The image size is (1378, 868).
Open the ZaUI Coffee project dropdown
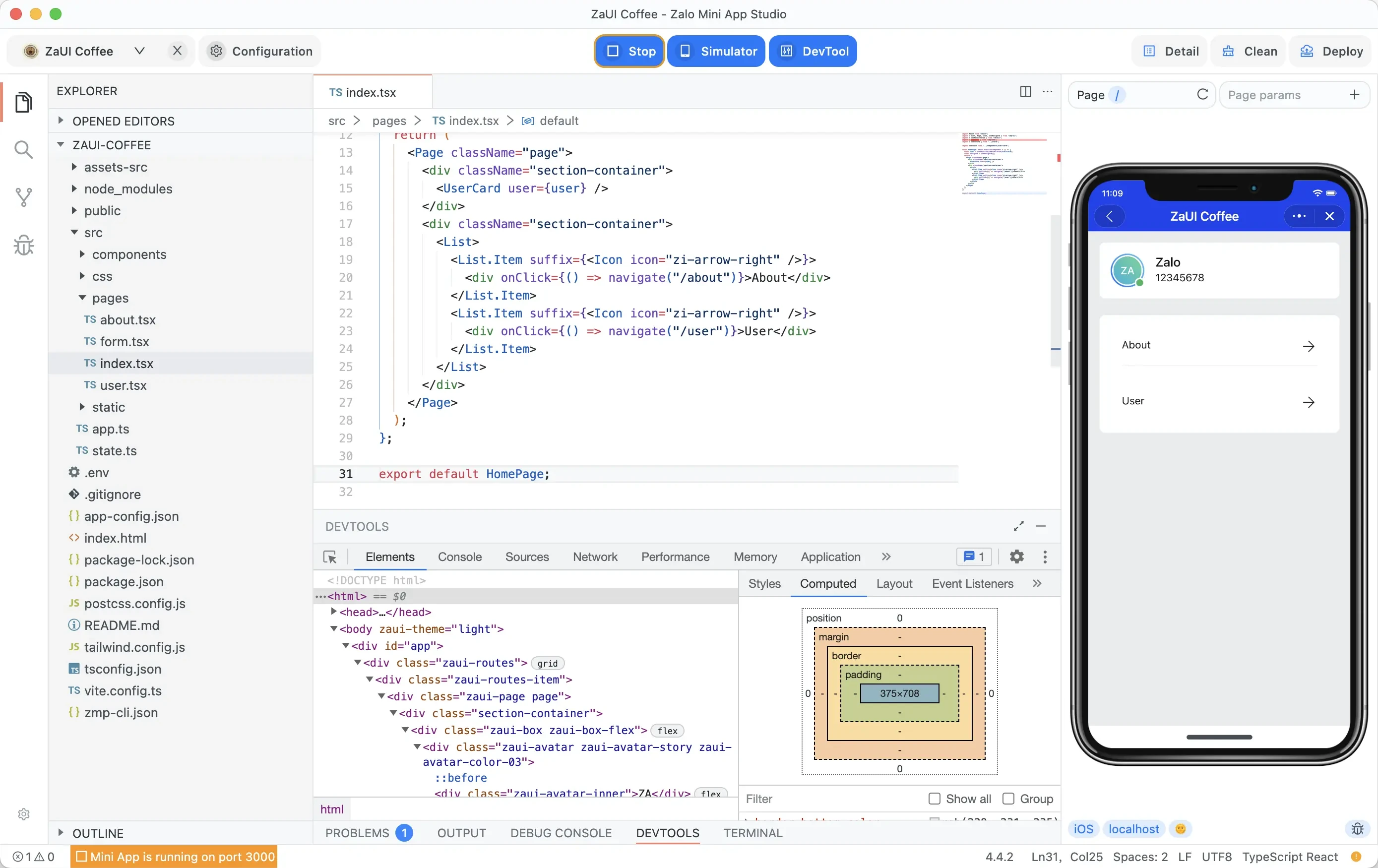pos(139,51)
